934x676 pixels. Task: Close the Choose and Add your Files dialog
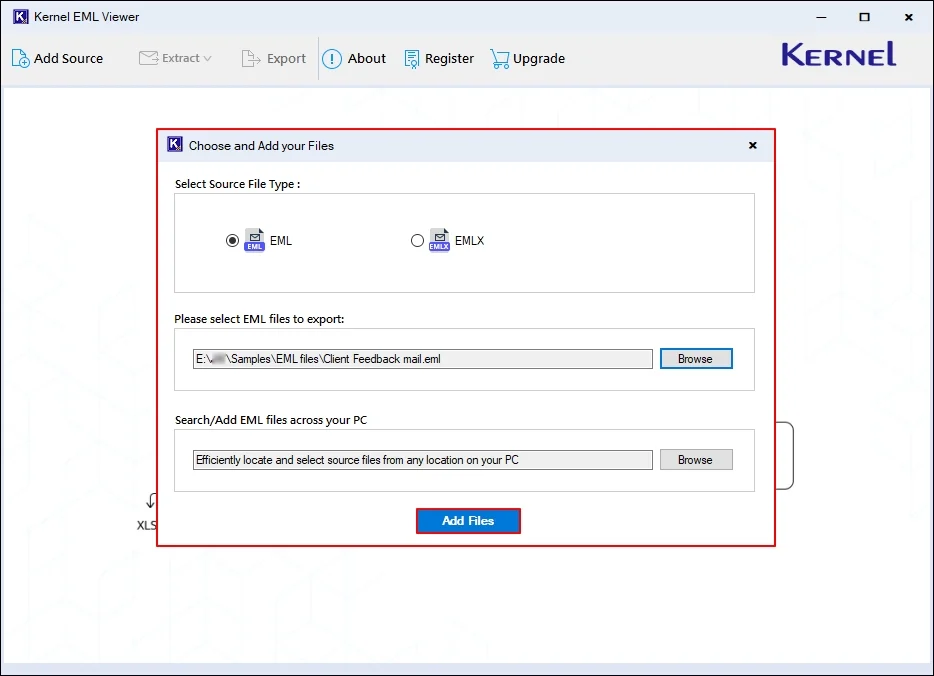pos(752,146)
